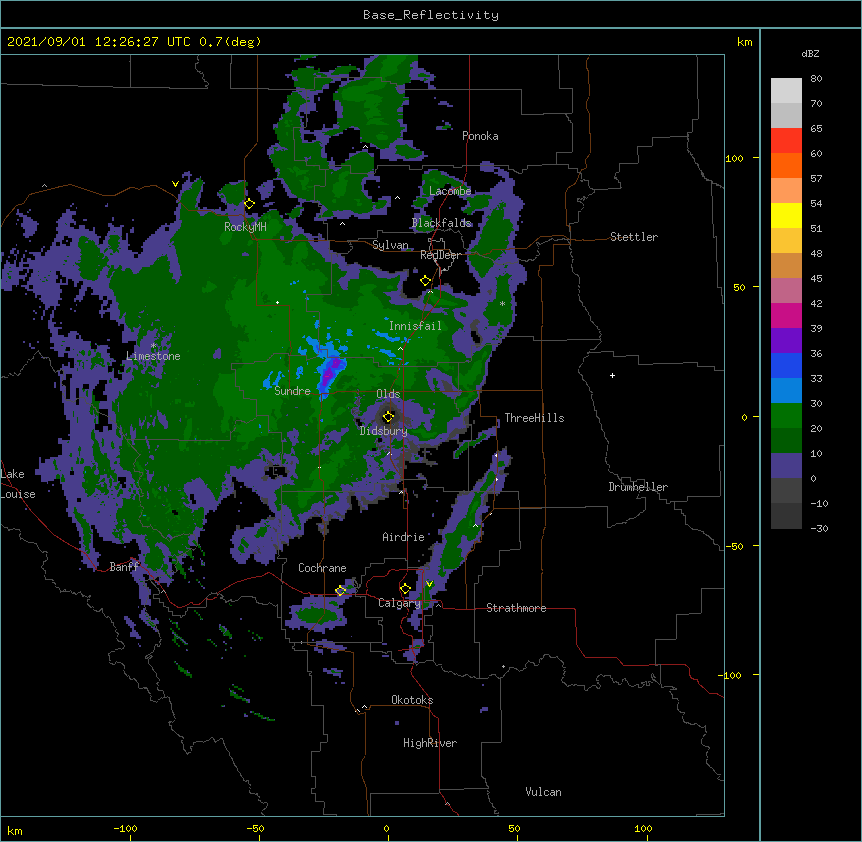Image resolution: width=862 pixels, height=842 pixels.
Task: Click the Base_Reflectivity title text
Action: click(x=431, y=15)
